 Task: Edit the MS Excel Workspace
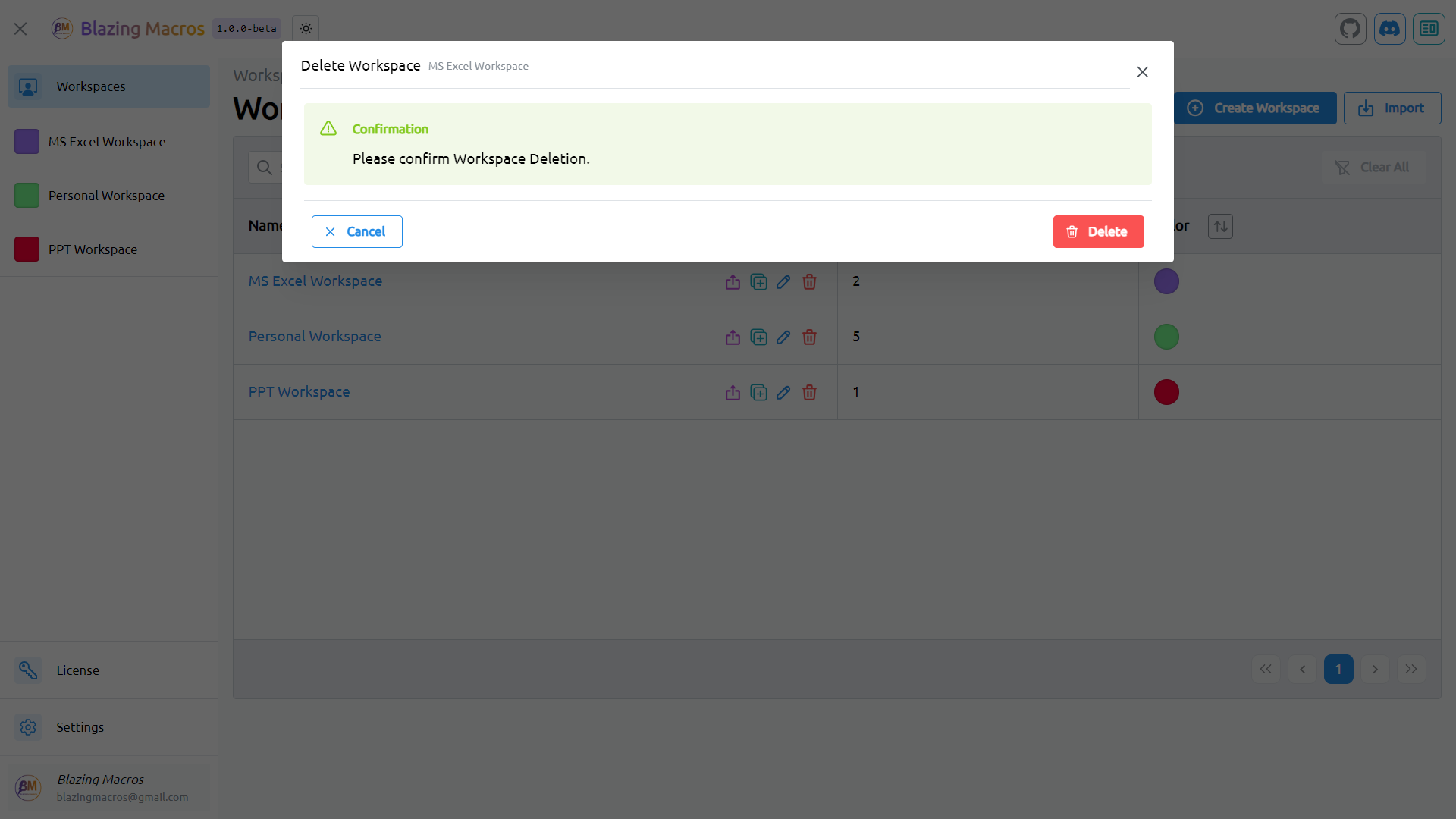(783, 282)
